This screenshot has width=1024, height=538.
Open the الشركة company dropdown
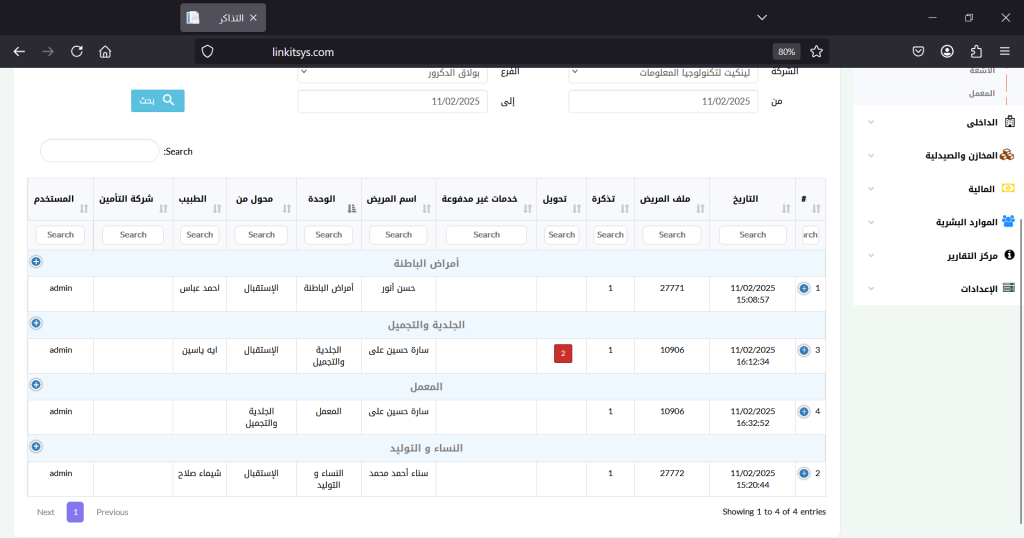point(663,73)
